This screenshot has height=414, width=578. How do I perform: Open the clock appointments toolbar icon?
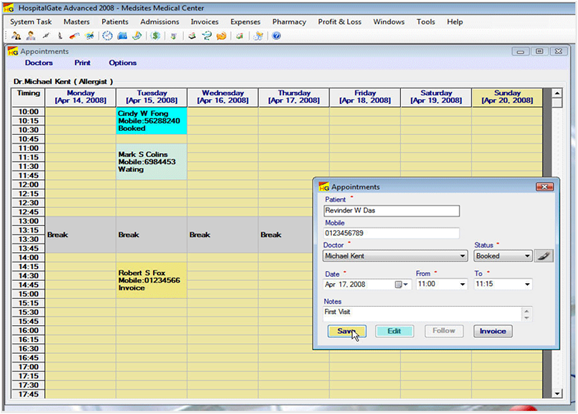tap(107, 36)
